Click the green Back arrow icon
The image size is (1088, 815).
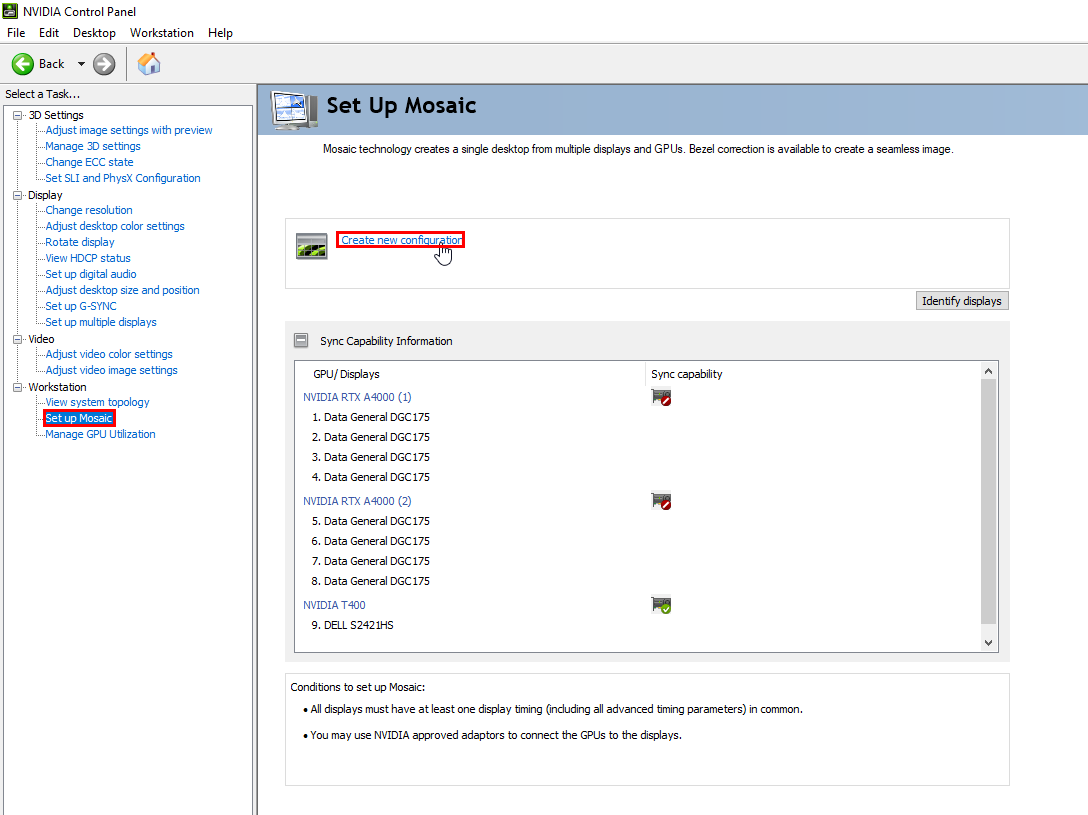23,64
